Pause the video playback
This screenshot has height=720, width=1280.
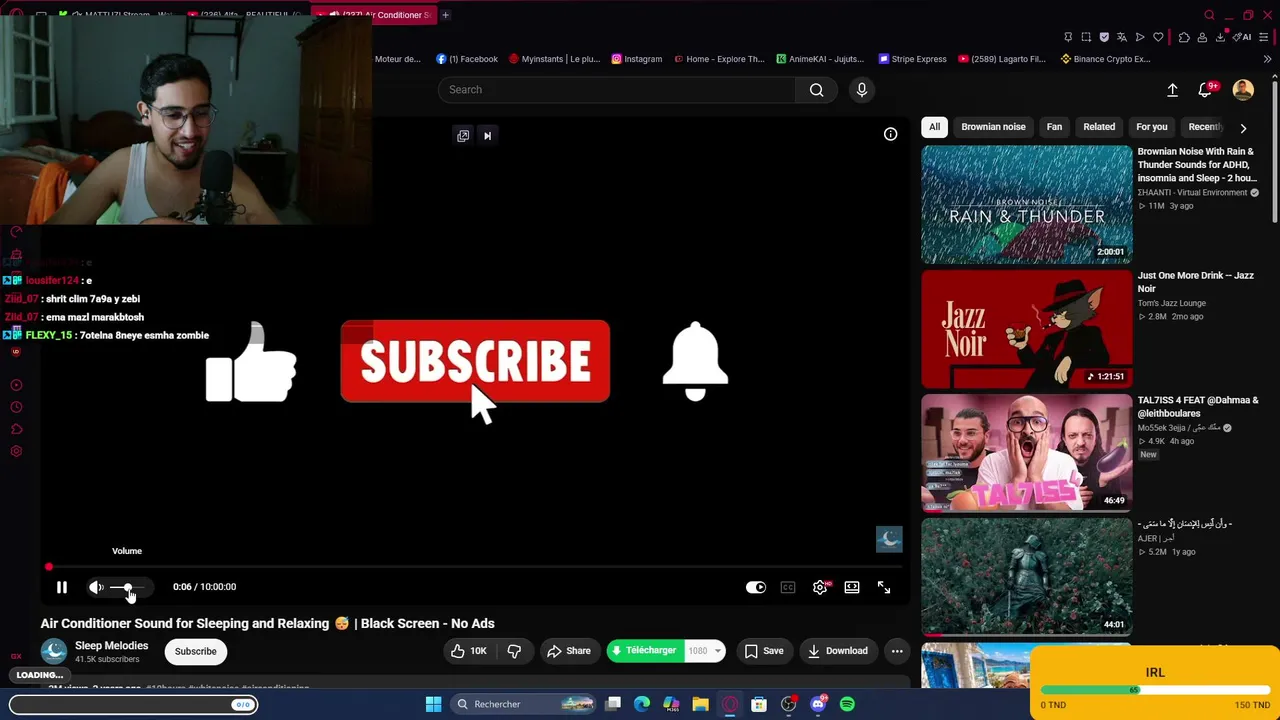(61, 587)
